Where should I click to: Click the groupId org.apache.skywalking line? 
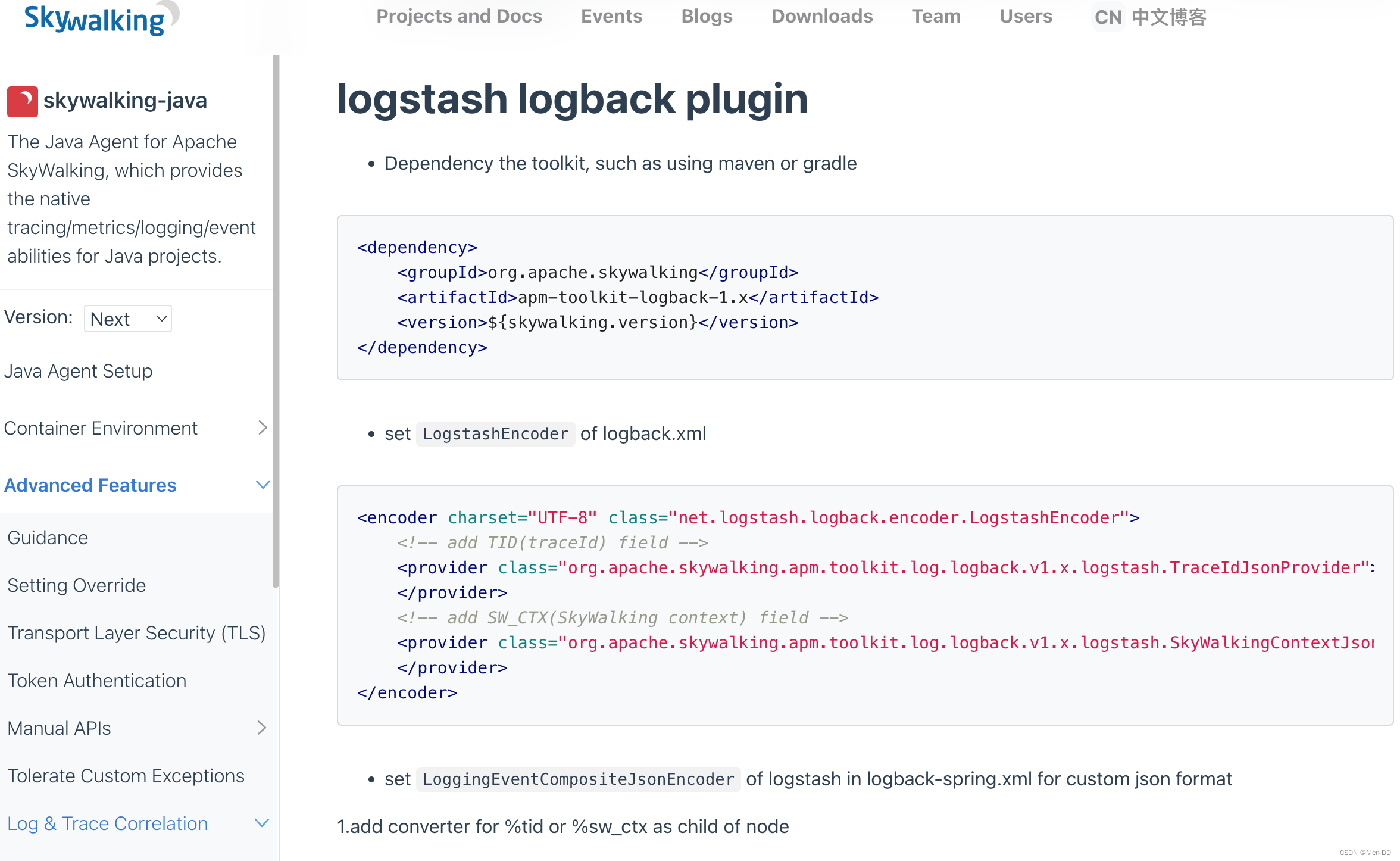pyautogui.click(x=598, y=272)
